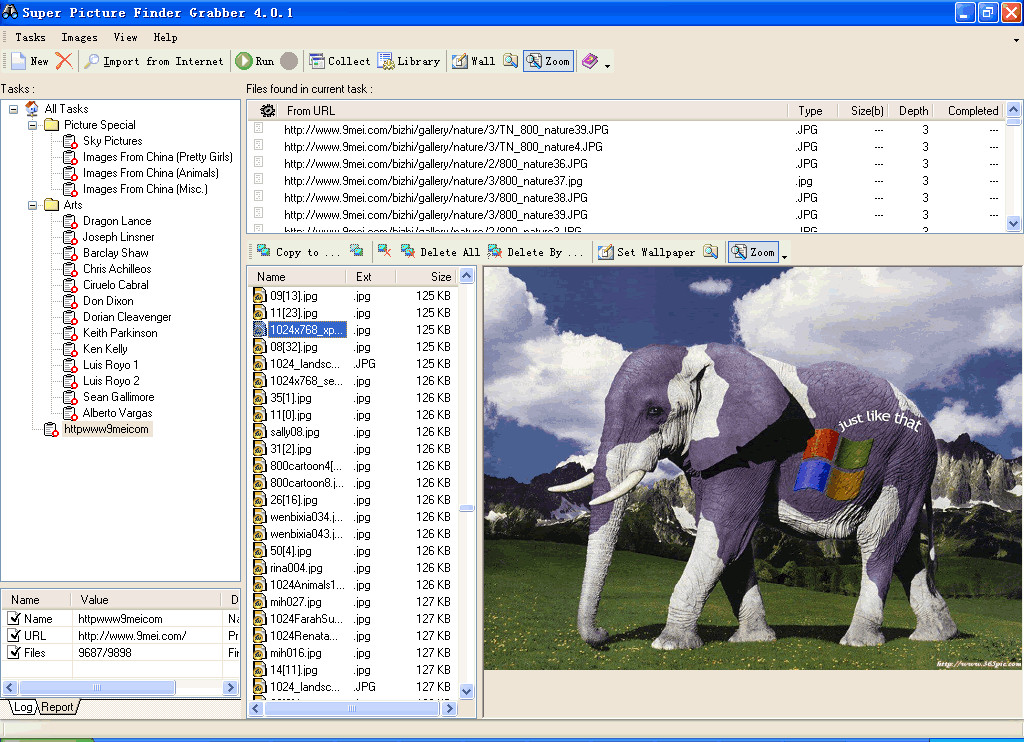Select the Dragon Lance task
Viewport: 1024px width, 742px height.
point(117,221)
